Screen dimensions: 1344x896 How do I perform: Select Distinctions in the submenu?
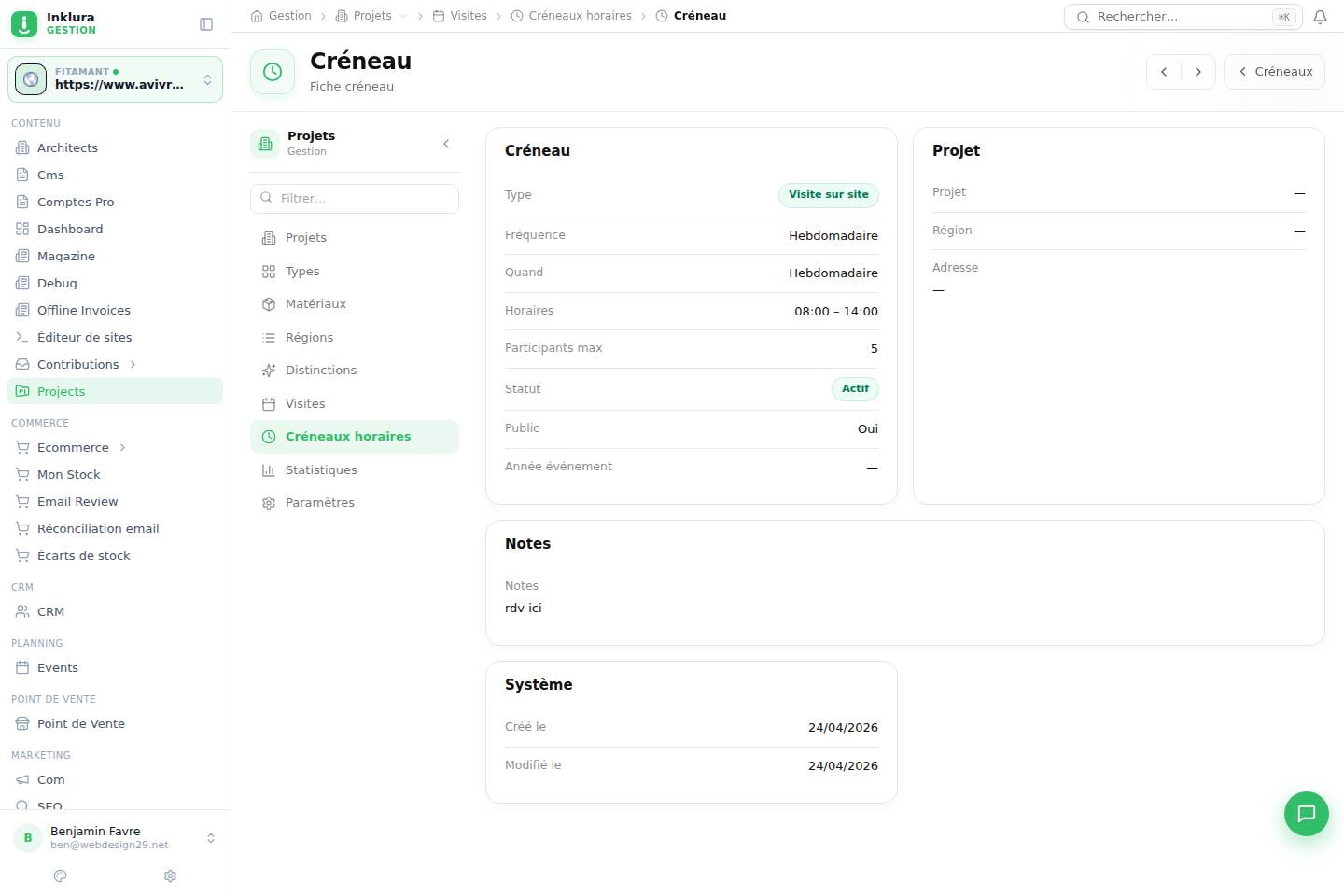pos(355,371)
